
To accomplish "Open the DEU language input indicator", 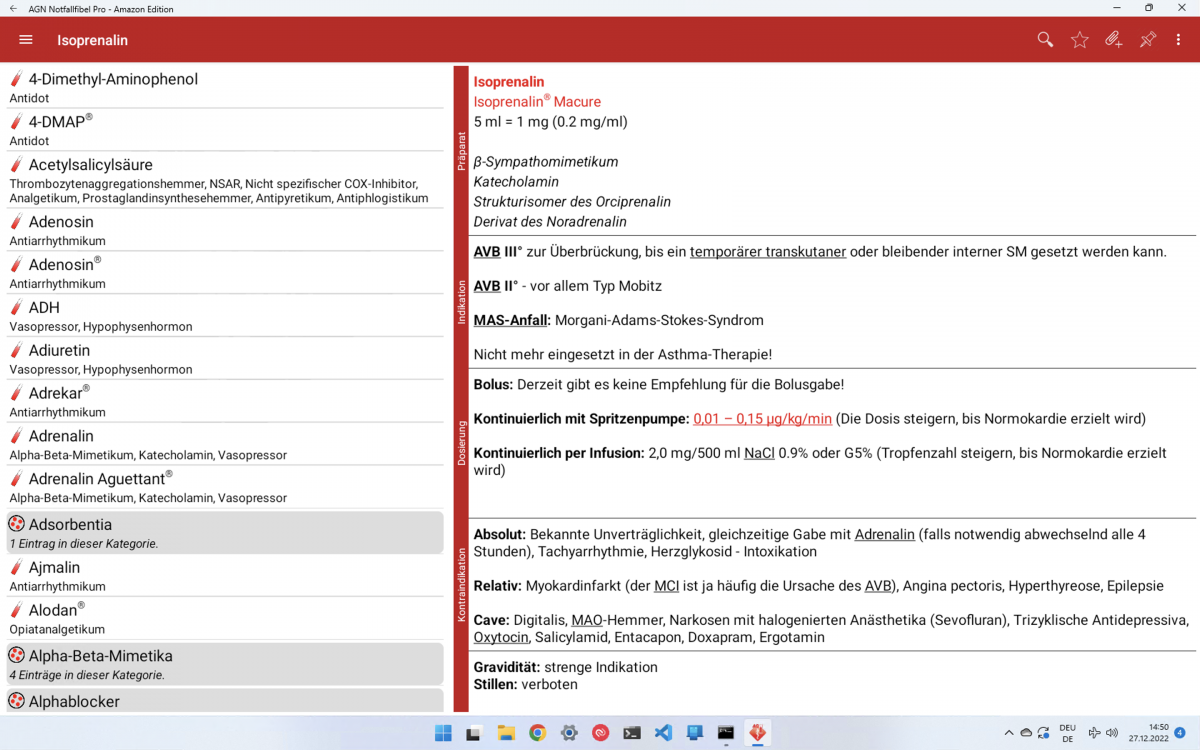I will pos(1067,733).
